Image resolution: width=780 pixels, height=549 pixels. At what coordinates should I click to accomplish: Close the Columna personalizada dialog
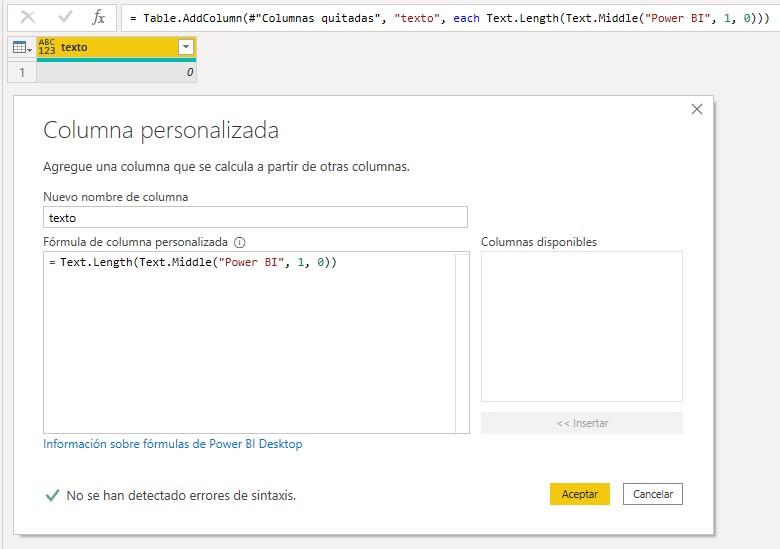(697, 110)
